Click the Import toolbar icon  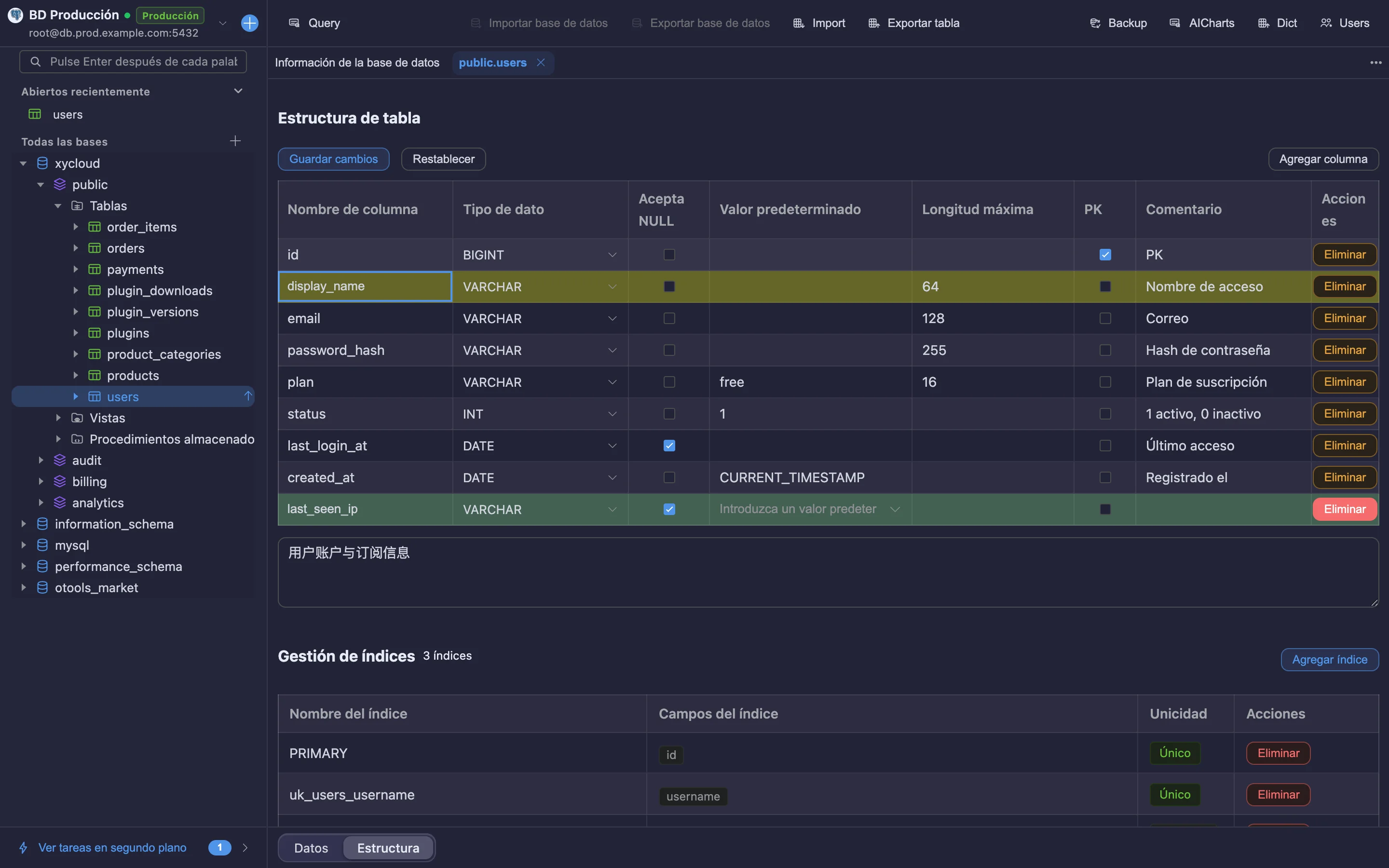pyautogui.click(x=798, y=23)
